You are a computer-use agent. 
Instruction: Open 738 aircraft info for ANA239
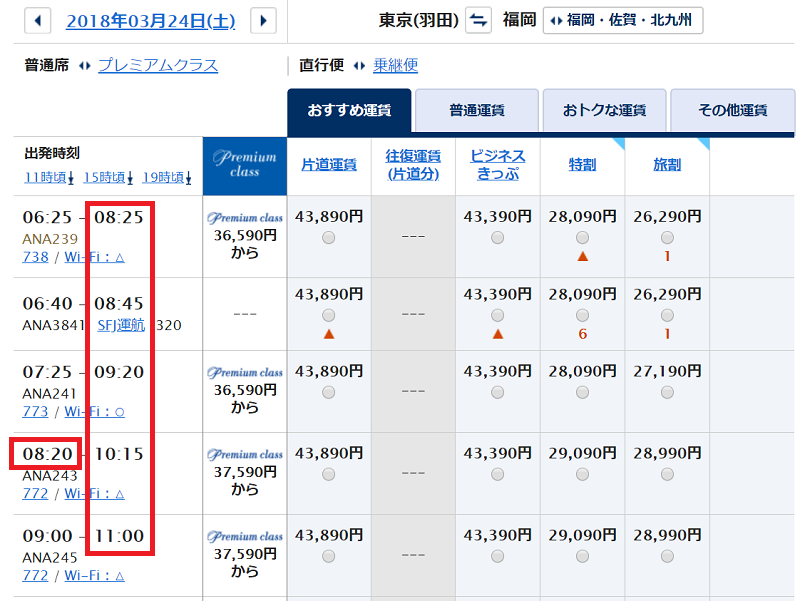click(x=35, y=257)
